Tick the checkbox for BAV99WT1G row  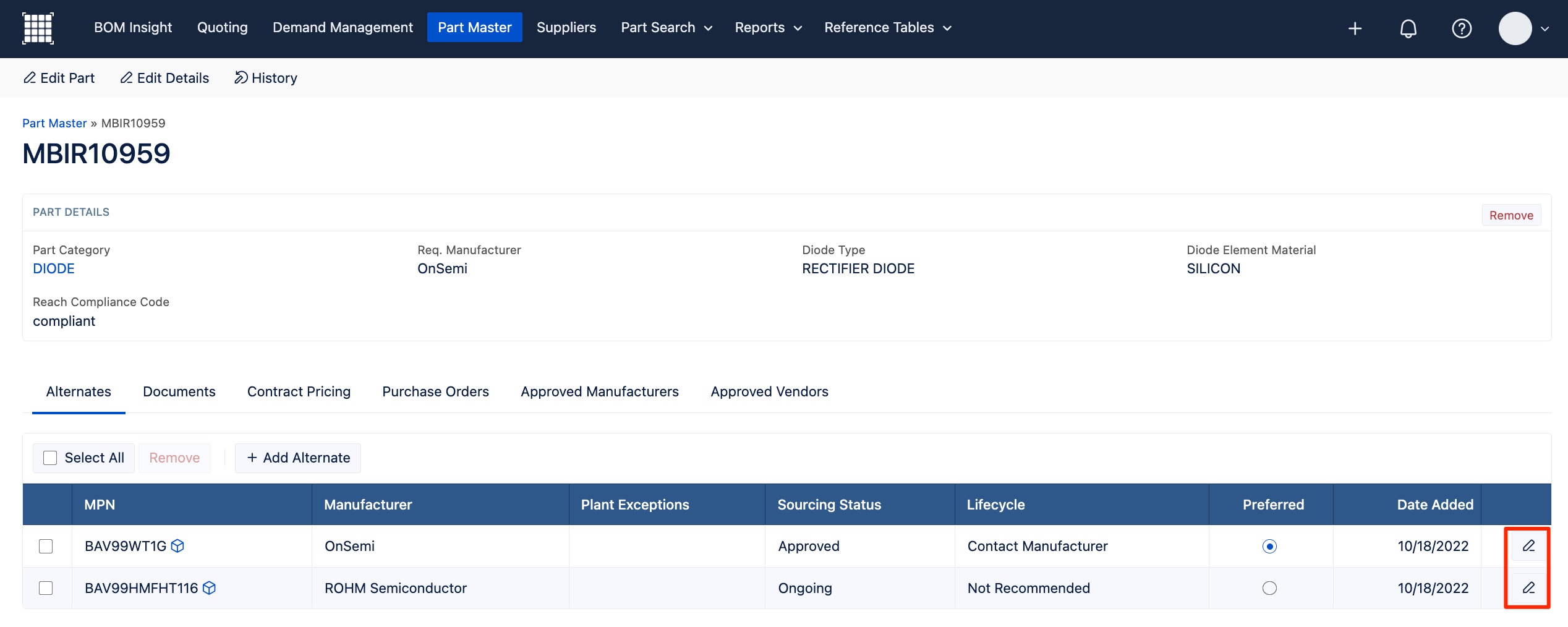click(46, 546)
